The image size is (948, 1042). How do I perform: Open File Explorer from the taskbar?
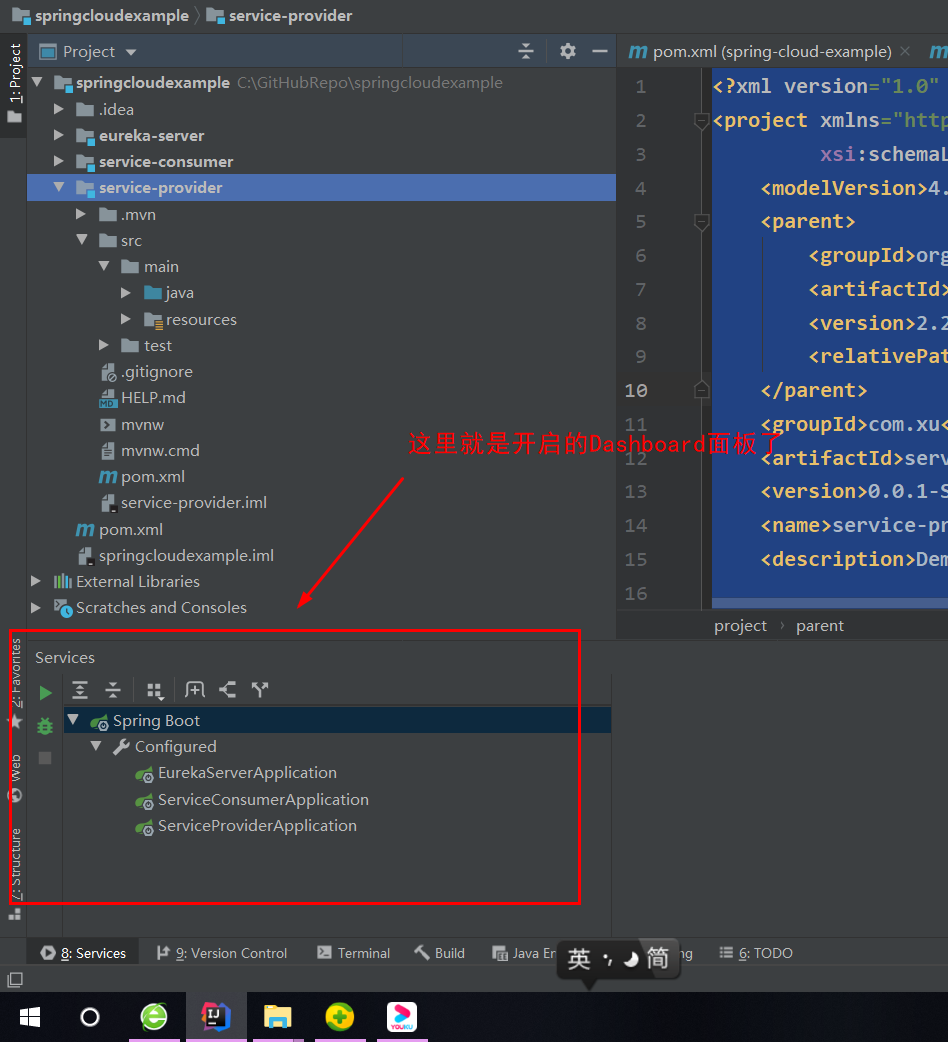point(278,1017)
